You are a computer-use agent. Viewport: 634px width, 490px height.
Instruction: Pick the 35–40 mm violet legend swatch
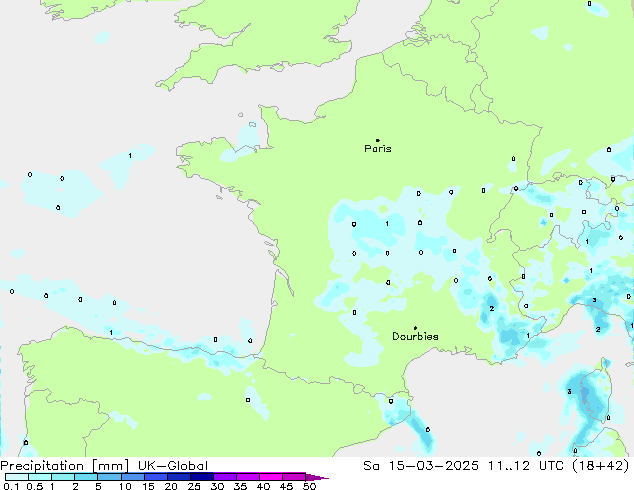click(x=247, y=477)
